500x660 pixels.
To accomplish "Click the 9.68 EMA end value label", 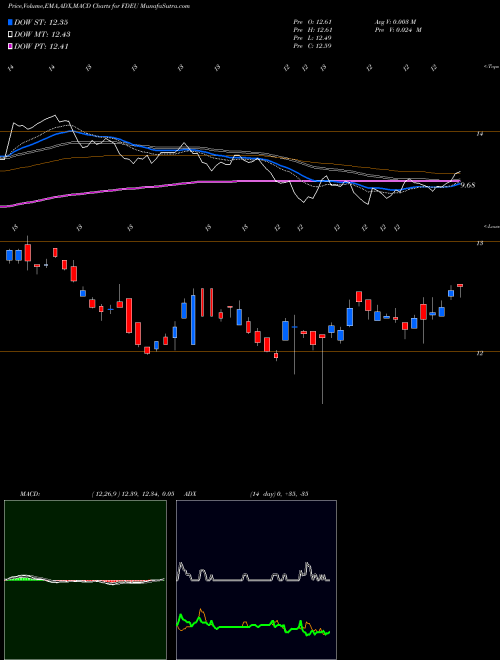I will pos(468,185).
